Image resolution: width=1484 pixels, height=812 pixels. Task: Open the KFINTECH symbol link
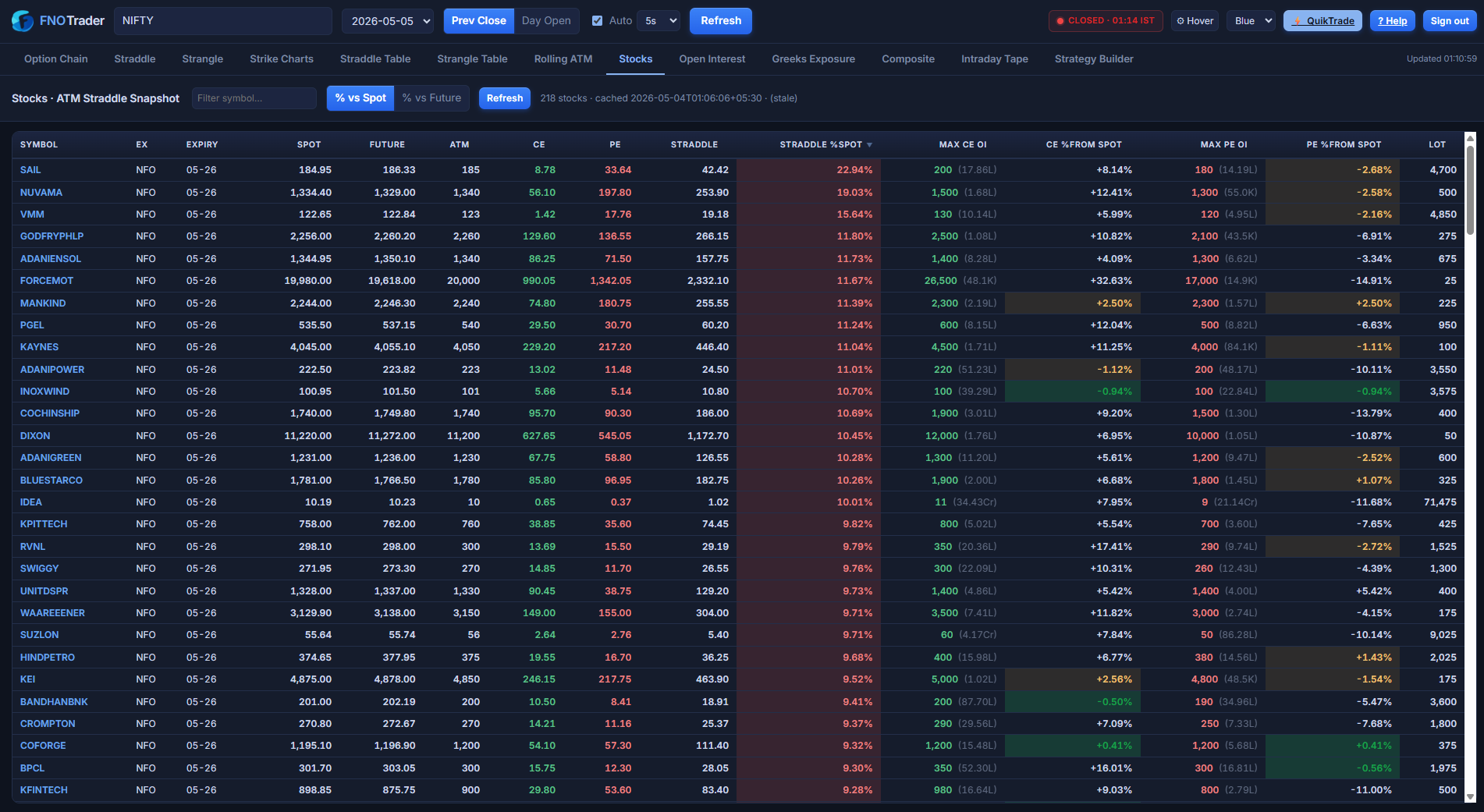[44, 790]
